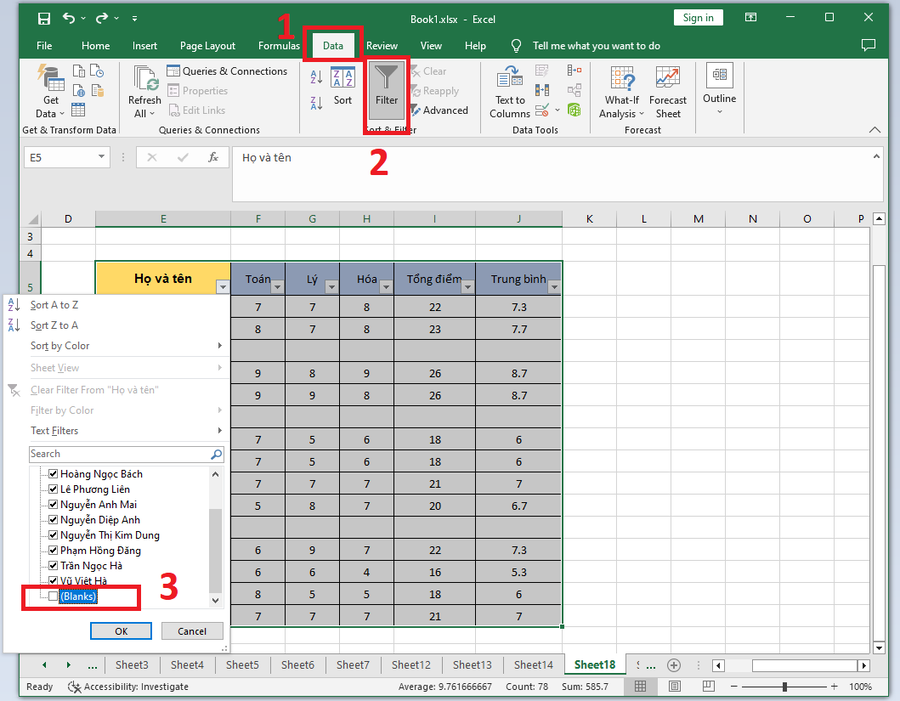Redo the last action
900x701 pixels.
pyautogui.click(x=102, y=18)
